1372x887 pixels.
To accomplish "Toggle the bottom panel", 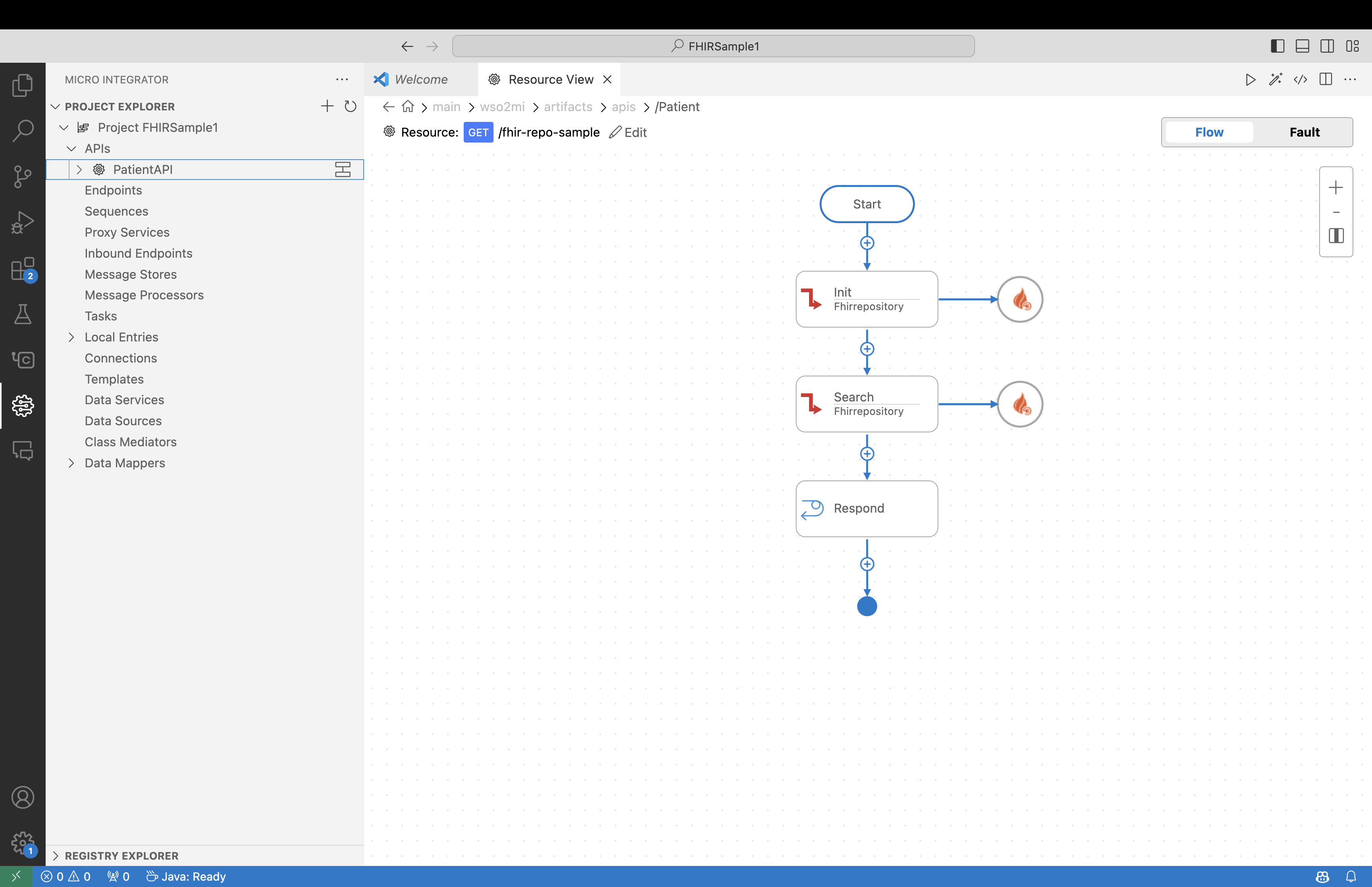I will point(1303,46).
